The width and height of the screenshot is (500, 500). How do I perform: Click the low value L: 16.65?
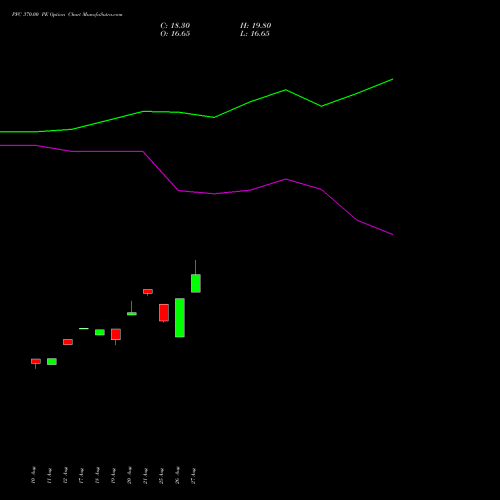pos(255,34)
